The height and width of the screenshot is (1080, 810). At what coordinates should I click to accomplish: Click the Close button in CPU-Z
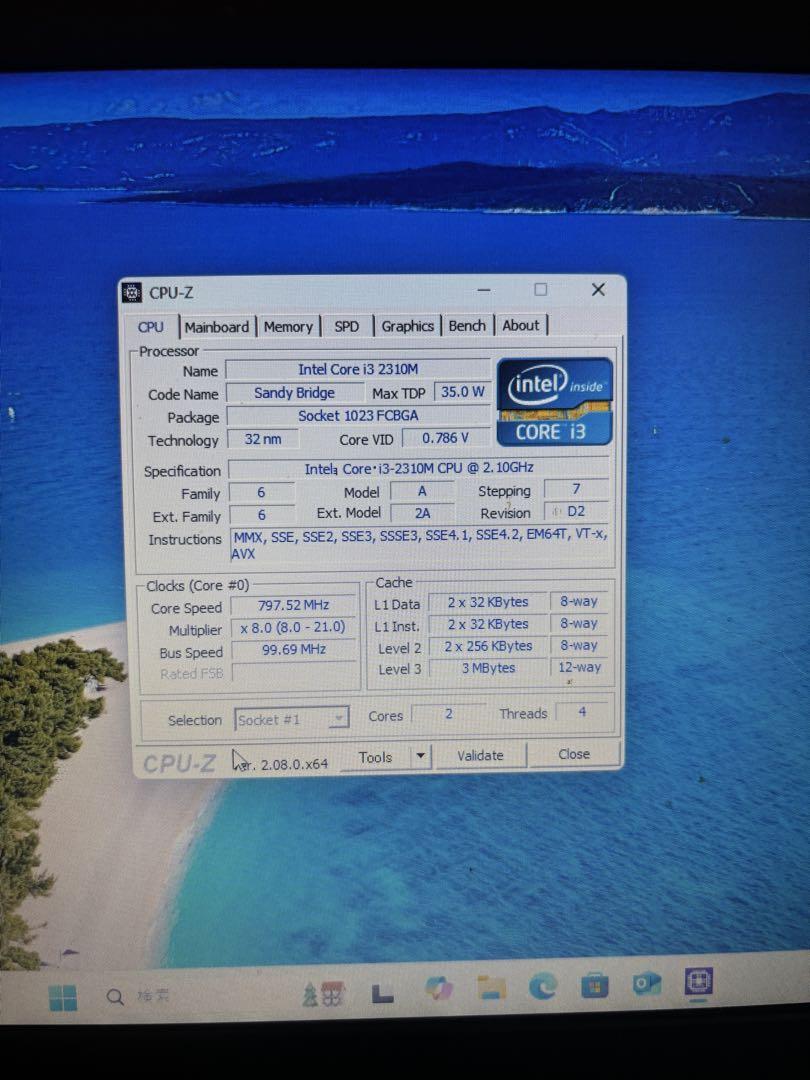tap(574, 754)
